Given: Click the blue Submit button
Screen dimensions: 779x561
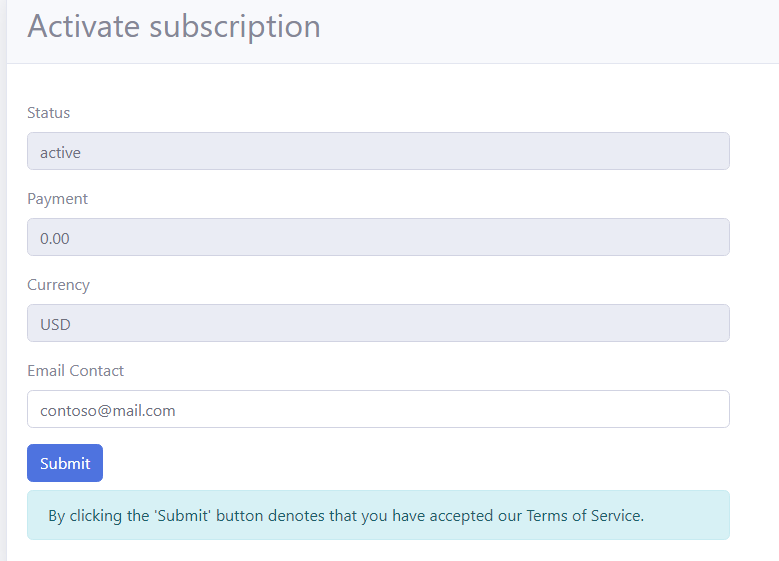Looking at the screenshot, I should tap(65, 463).
